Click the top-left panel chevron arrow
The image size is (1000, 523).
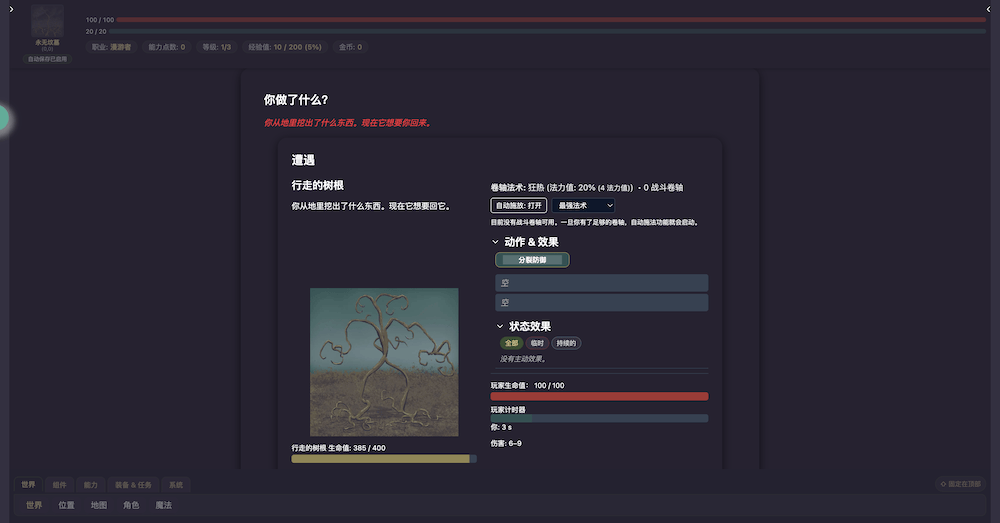(10, 9)
